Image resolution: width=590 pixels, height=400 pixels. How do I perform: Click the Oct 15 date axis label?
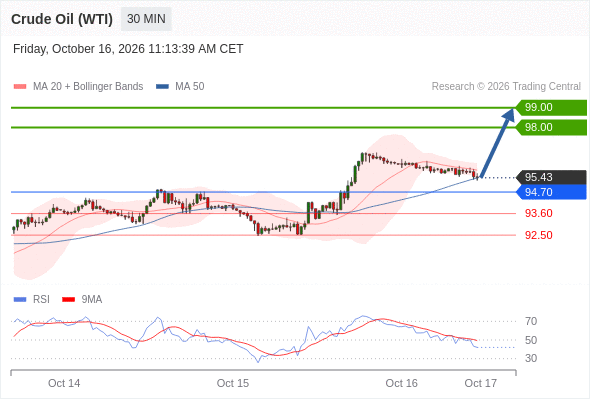(x=233, y=383)
